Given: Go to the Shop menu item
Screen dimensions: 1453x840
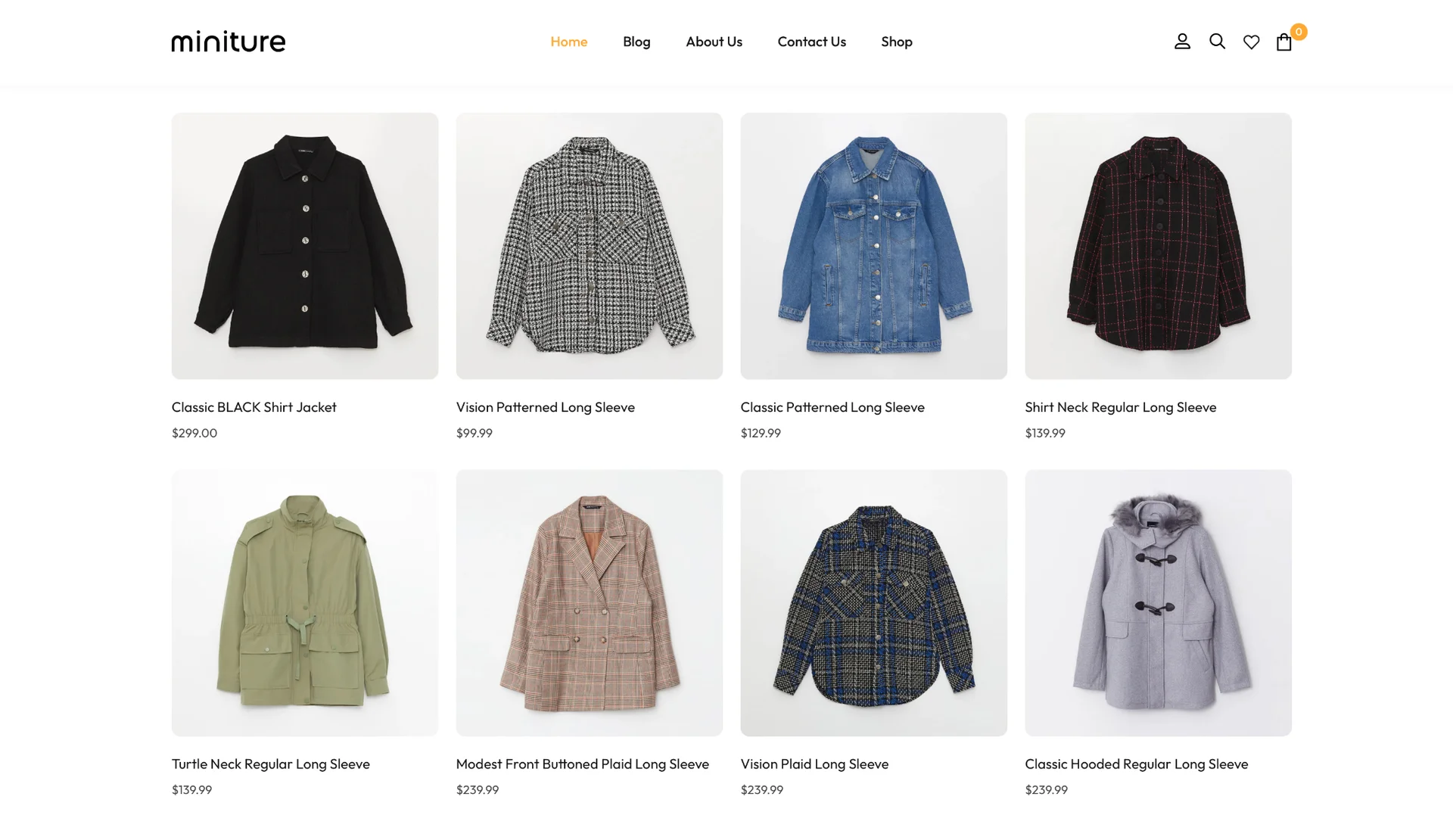Looking at the screenshot, I should [896, 42].
